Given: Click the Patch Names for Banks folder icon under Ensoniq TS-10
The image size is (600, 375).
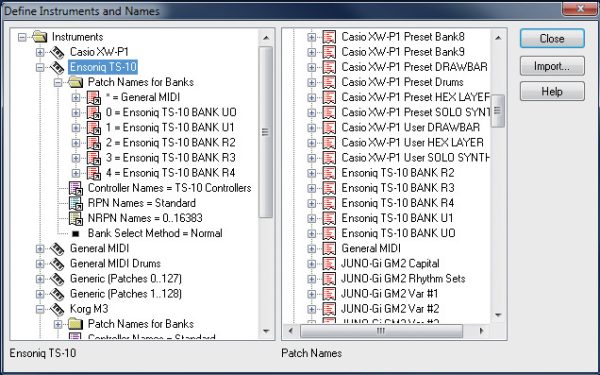Looking at the screenshot, I should coord(75,82).
